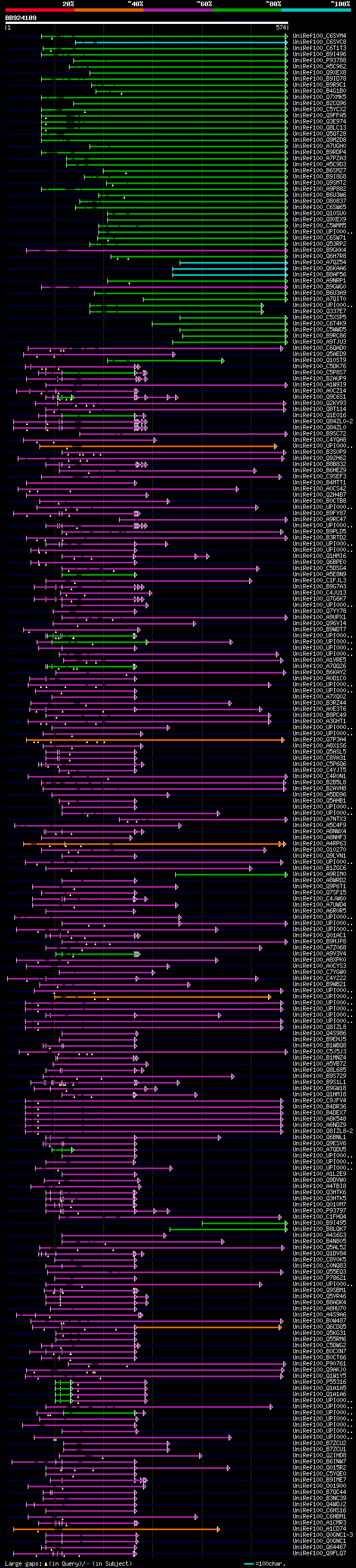Select the UniRef100_A5E8N9 label
Viewport: 356px width, 1568px height.
tap(319, 574)
